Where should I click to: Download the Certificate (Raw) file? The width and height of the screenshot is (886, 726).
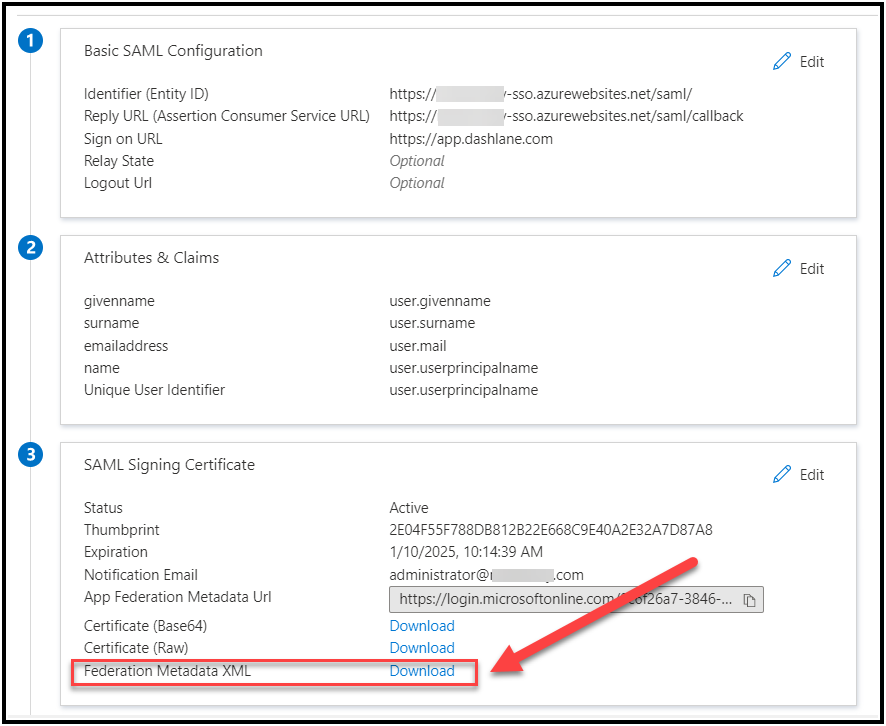coord(421,648)
